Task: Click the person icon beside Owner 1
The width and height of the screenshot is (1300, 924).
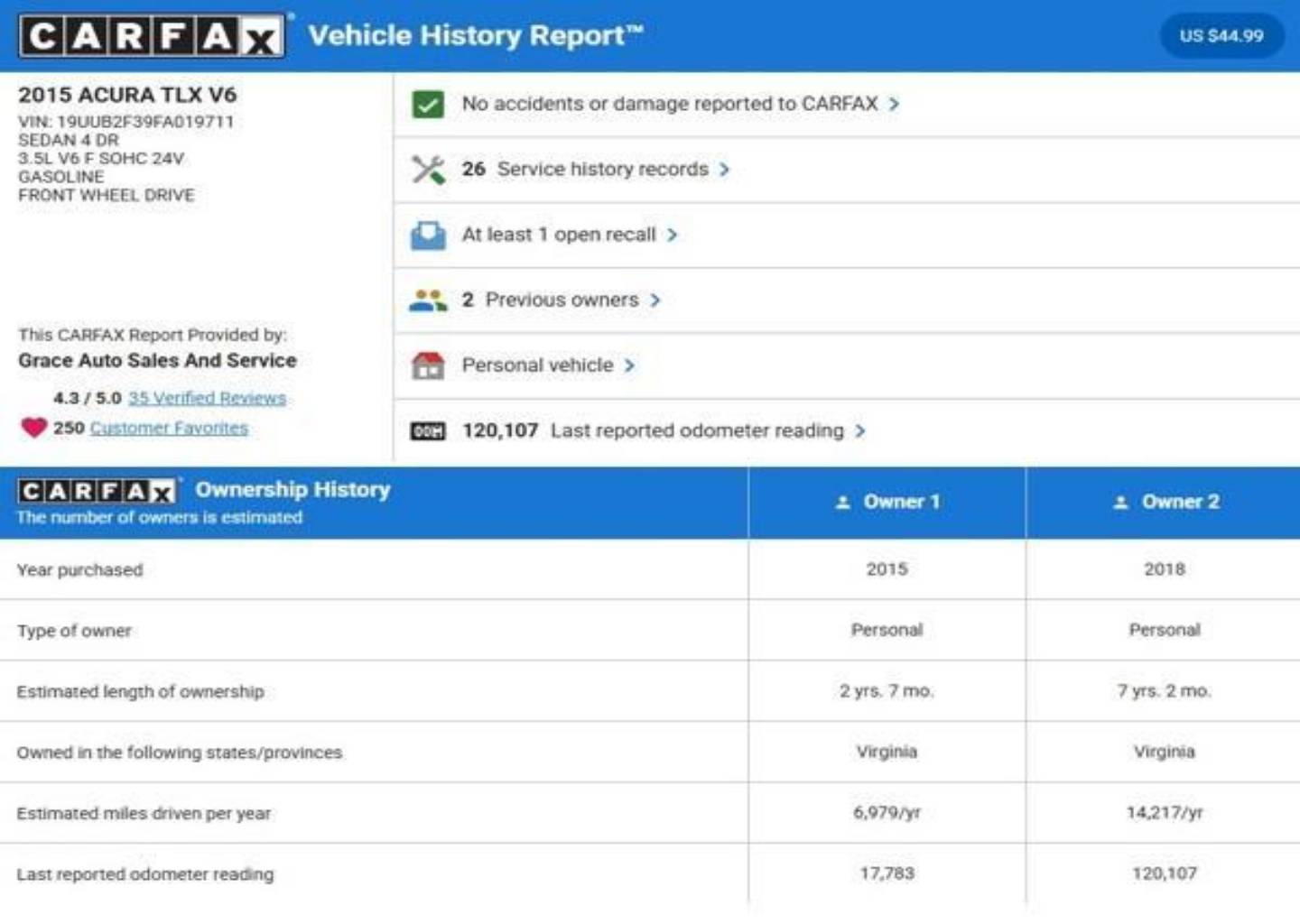Action: point(842,503)
